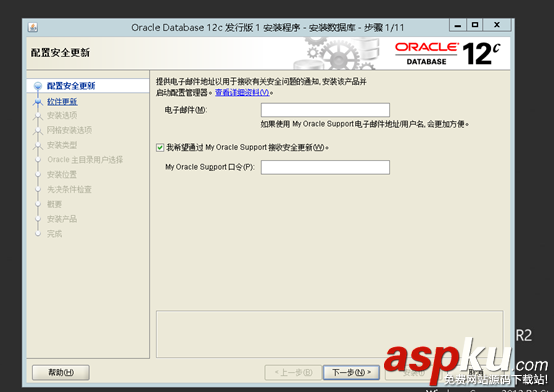Screen dimensions: 554x392
Task: Minimize the Oracle installer window
Action: (458, 25)
